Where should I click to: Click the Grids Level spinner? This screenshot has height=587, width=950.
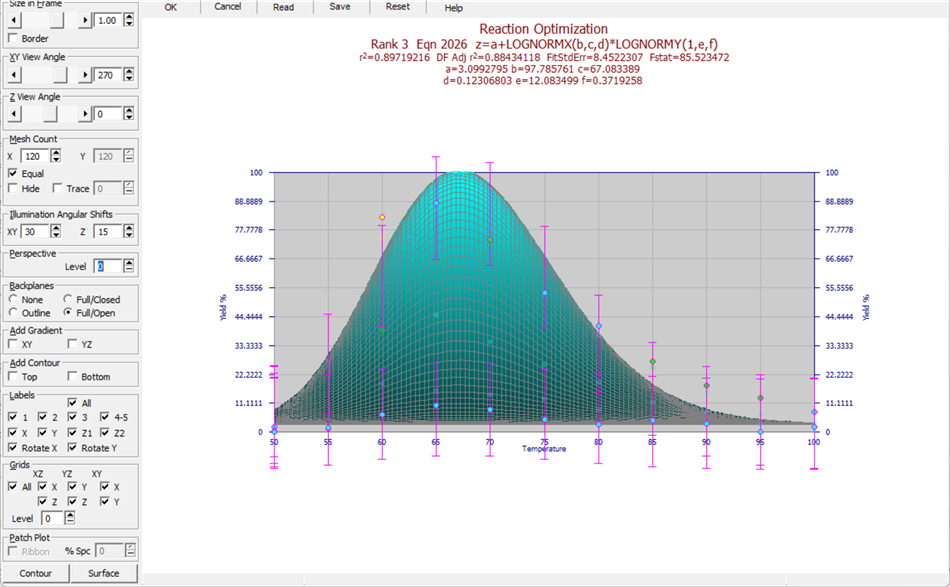coord(70,518)
